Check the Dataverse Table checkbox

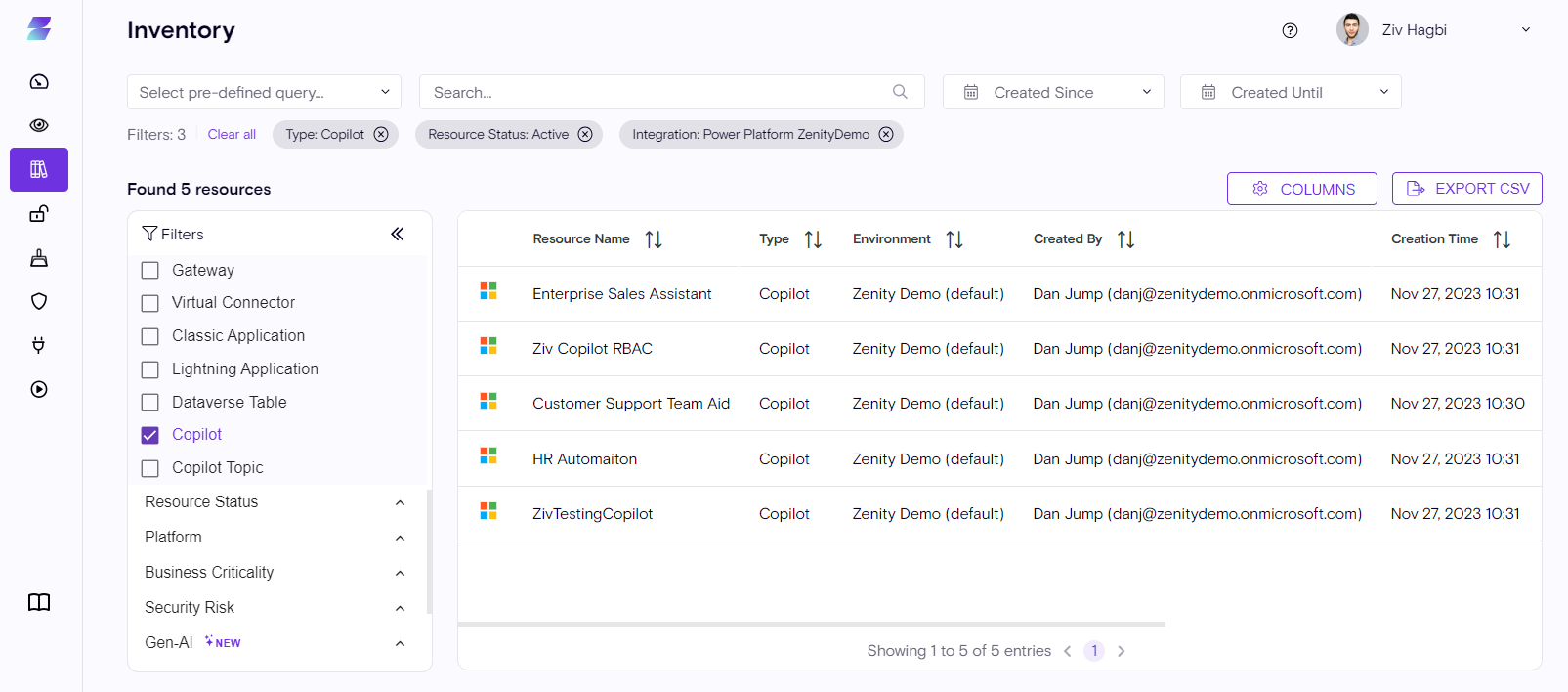[x=150, y=403]
